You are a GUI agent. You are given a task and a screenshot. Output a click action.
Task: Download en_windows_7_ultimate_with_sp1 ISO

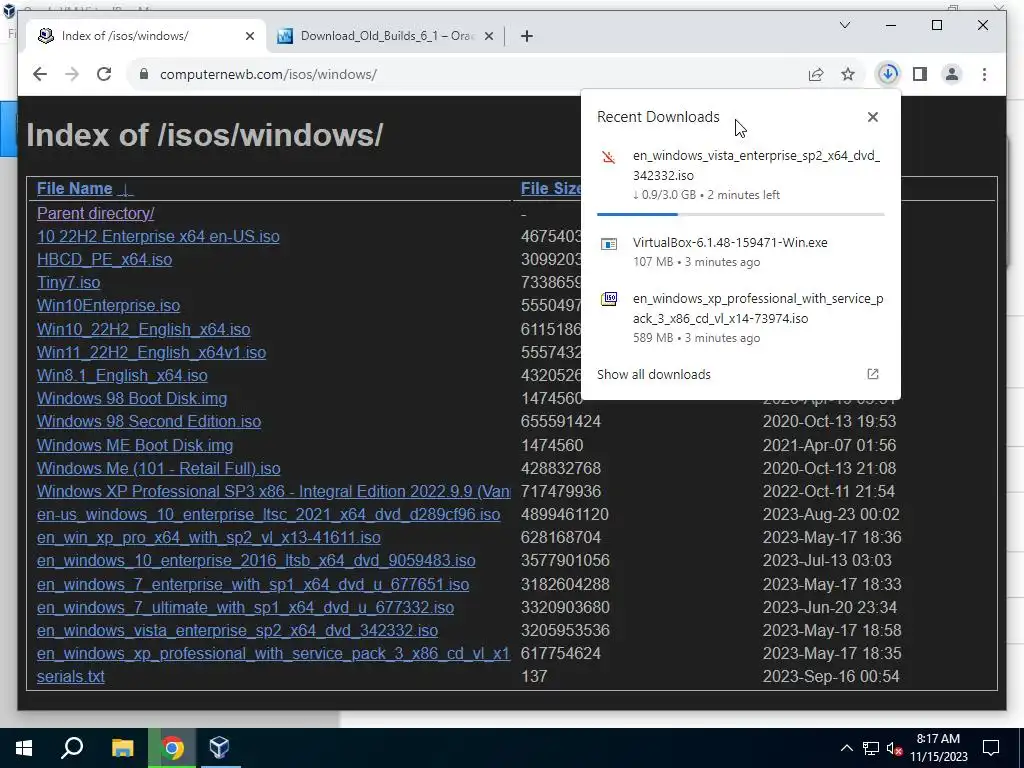coord(246,607)
